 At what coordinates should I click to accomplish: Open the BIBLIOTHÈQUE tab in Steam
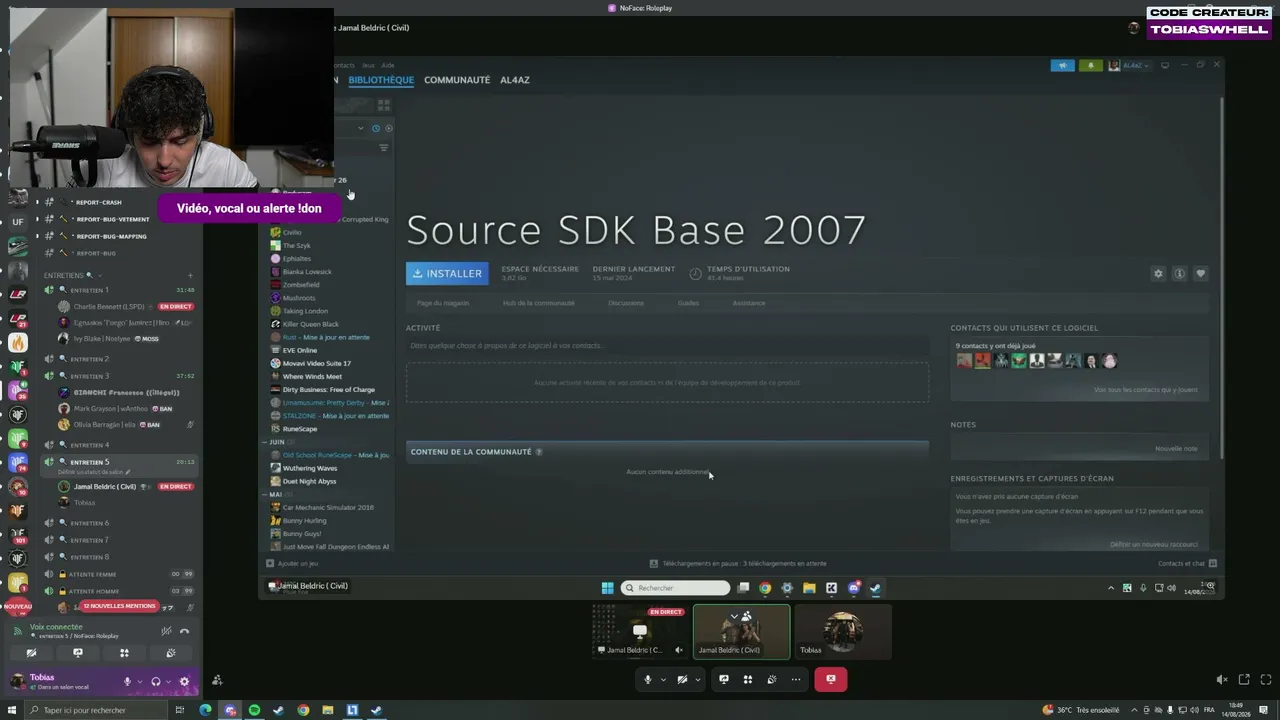[381, 80]
